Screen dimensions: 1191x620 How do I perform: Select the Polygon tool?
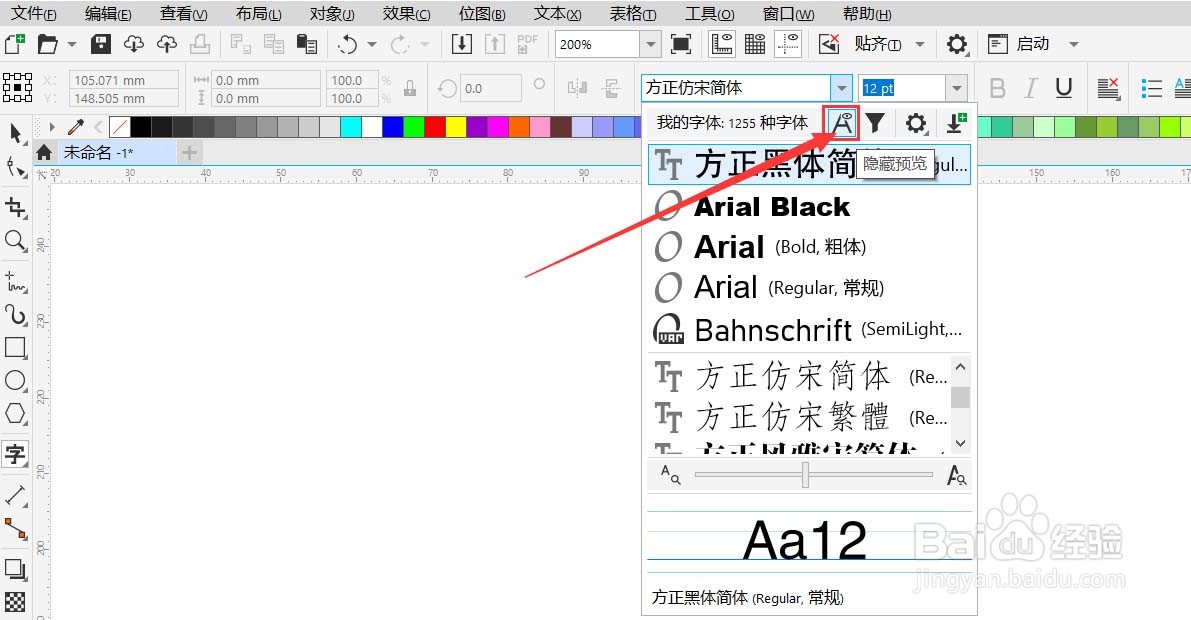(15, 413)
